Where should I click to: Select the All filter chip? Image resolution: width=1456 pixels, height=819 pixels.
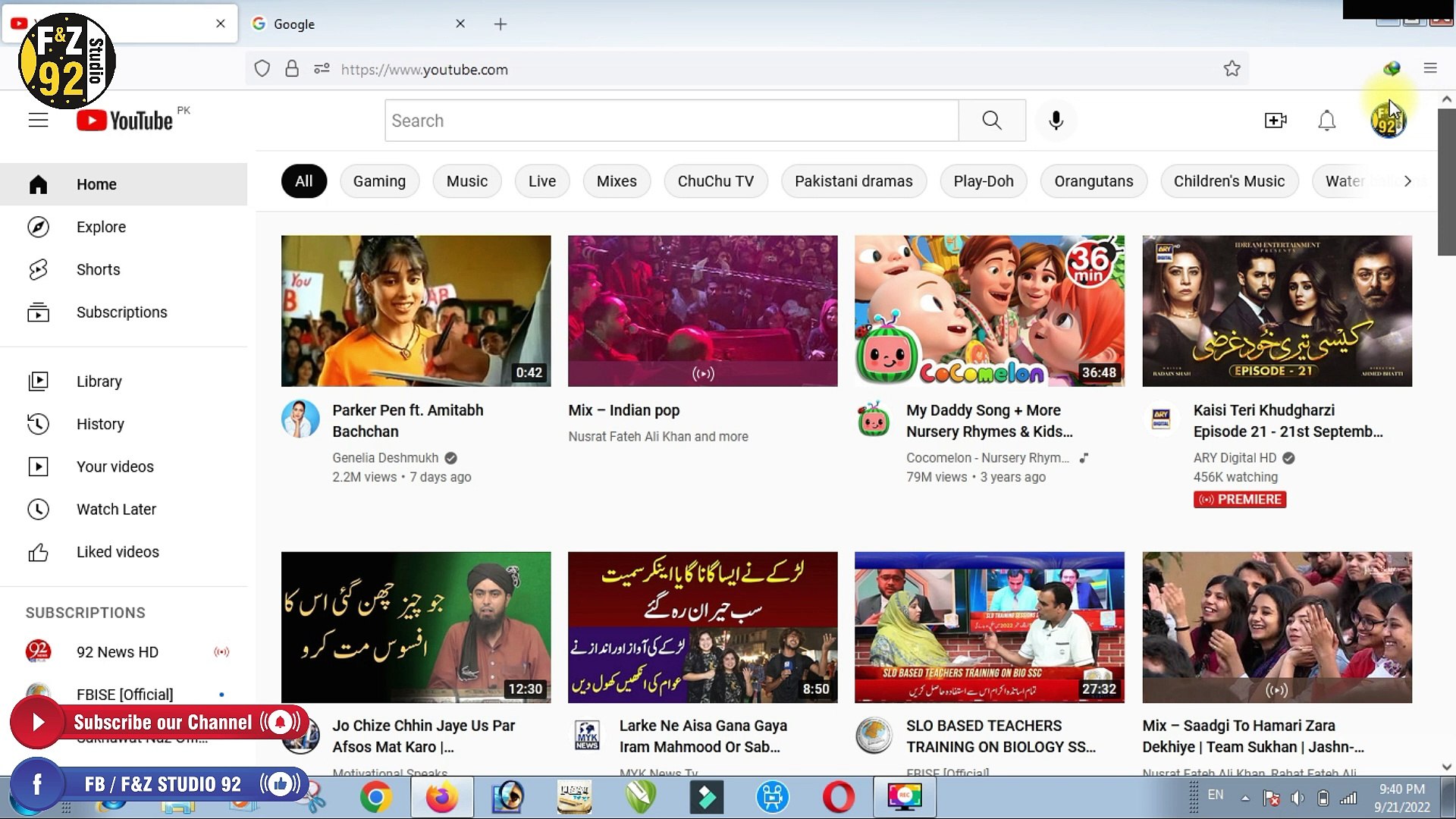[x=304, y=181]
